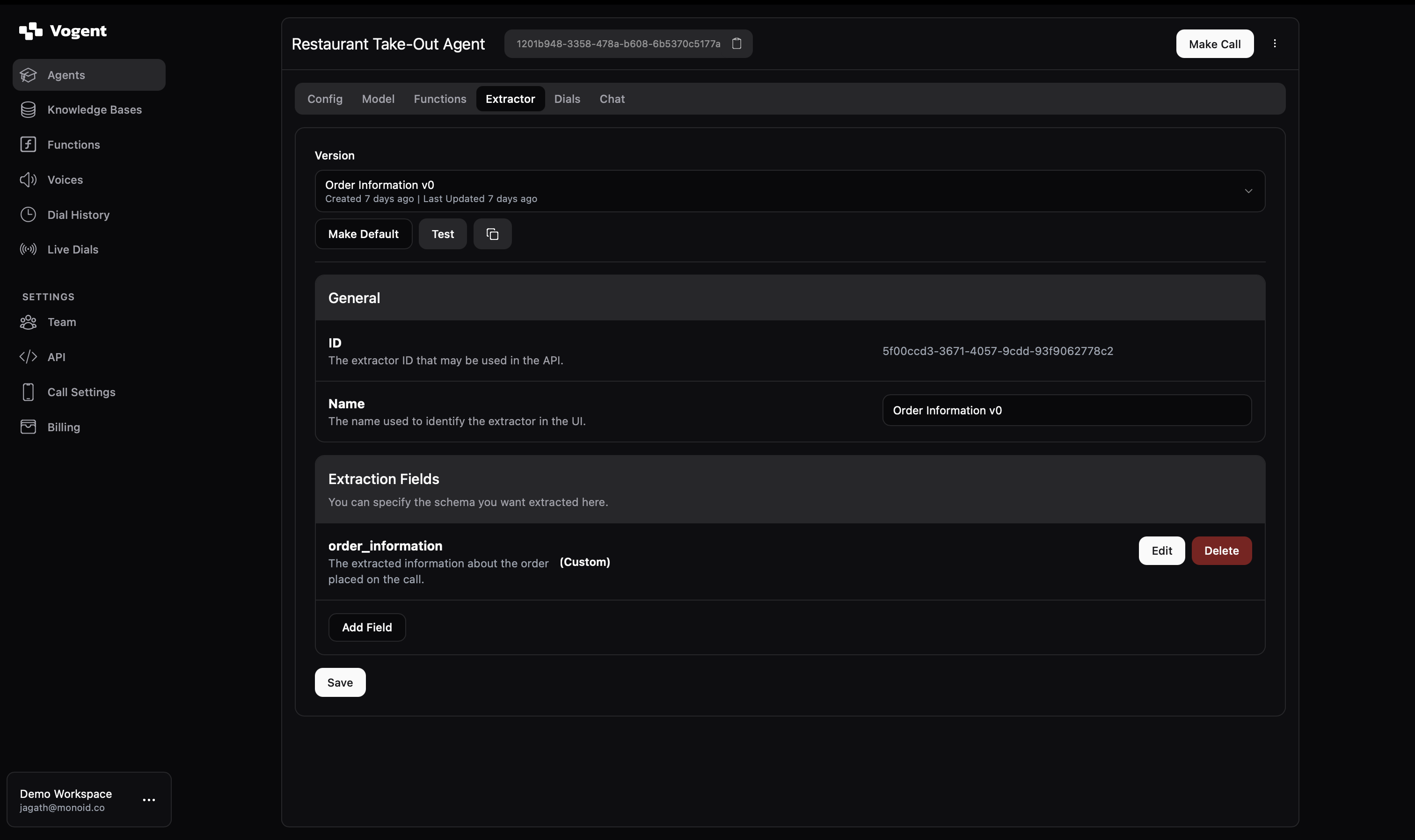Open the Billing sidebar icon
1415x840 pixels.
(x=29, y=427)
